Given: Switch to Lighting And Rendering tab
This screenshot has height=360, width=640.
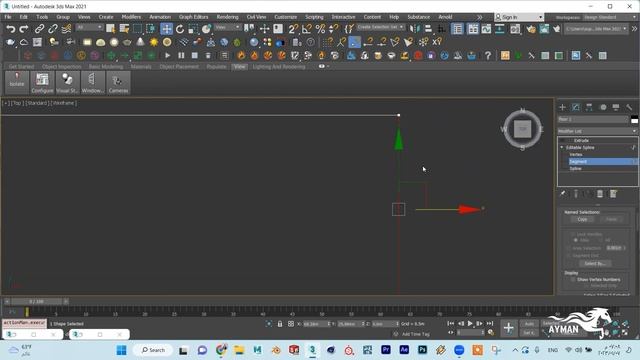Looking at the screenshot, I should [x=279, y=67].
